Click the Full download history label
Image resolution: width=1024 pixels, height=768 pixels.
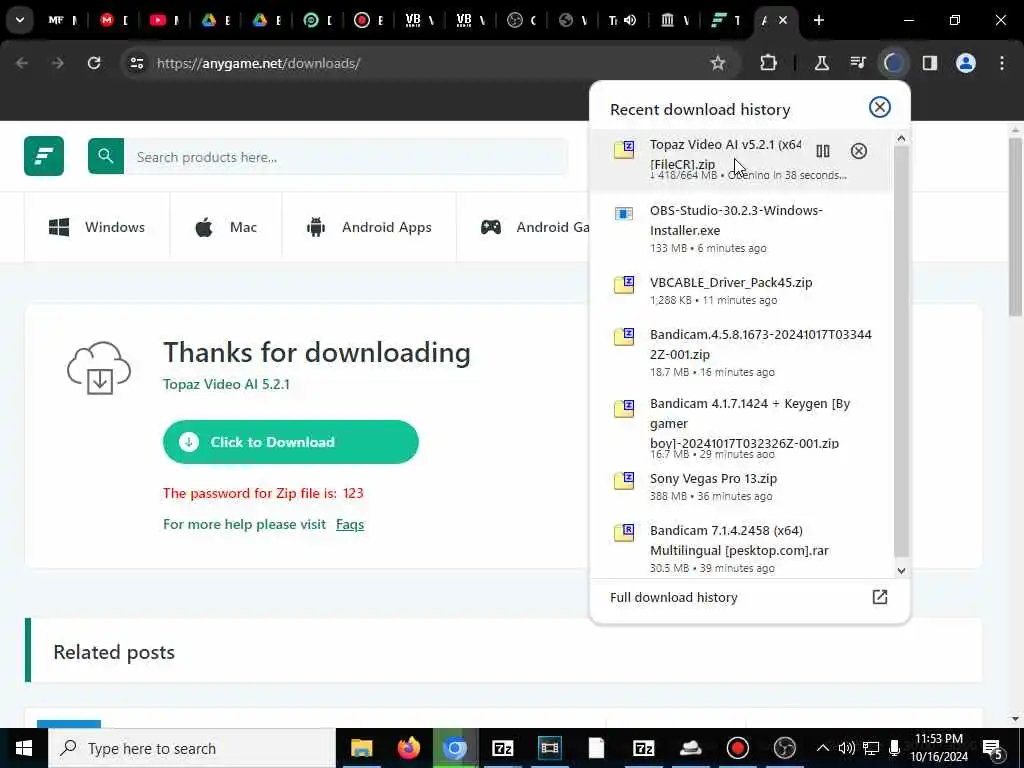[x=673, y=598]
